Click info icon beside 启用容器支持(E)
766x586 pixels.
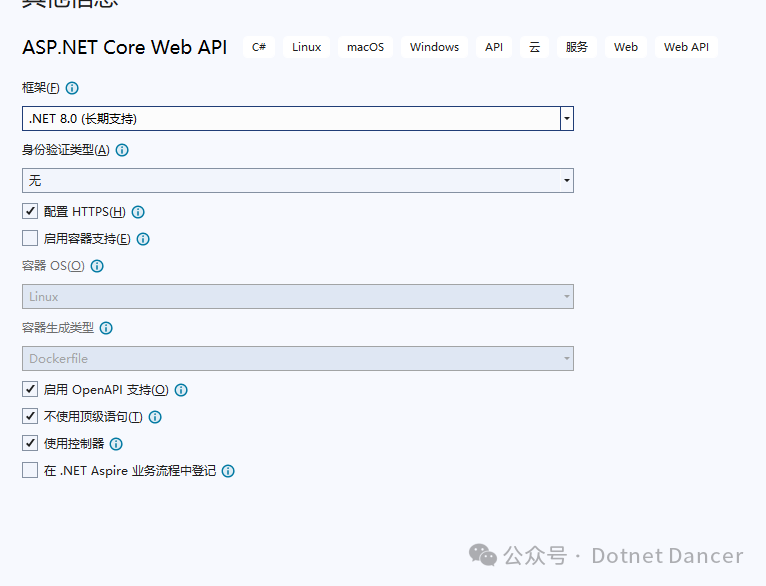[143, 239]
